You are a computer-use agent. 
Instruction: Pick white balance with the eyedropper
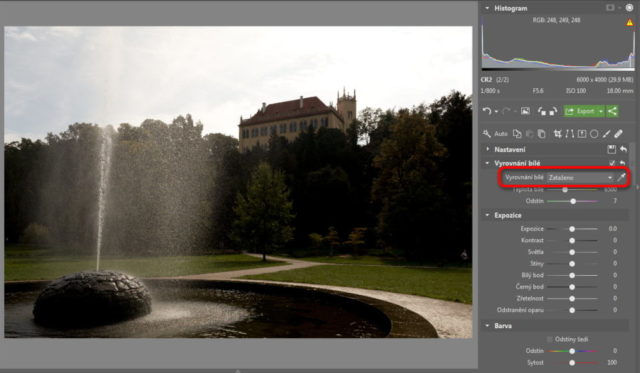click(621, 178)
